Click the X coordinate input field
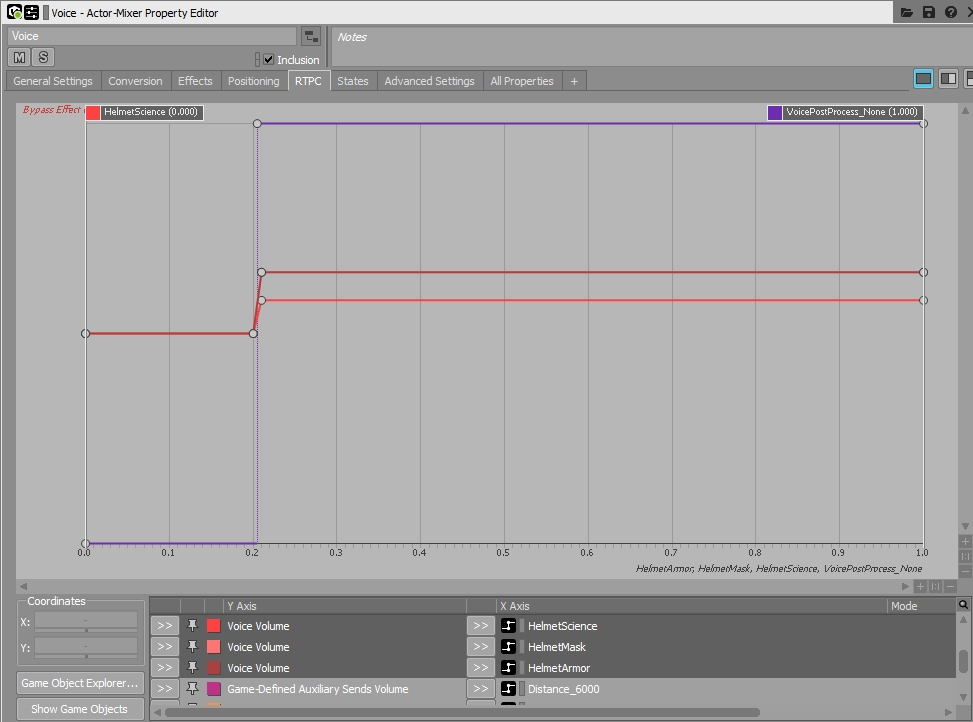This screenshot has height=722, width=973. coord(86,621)
